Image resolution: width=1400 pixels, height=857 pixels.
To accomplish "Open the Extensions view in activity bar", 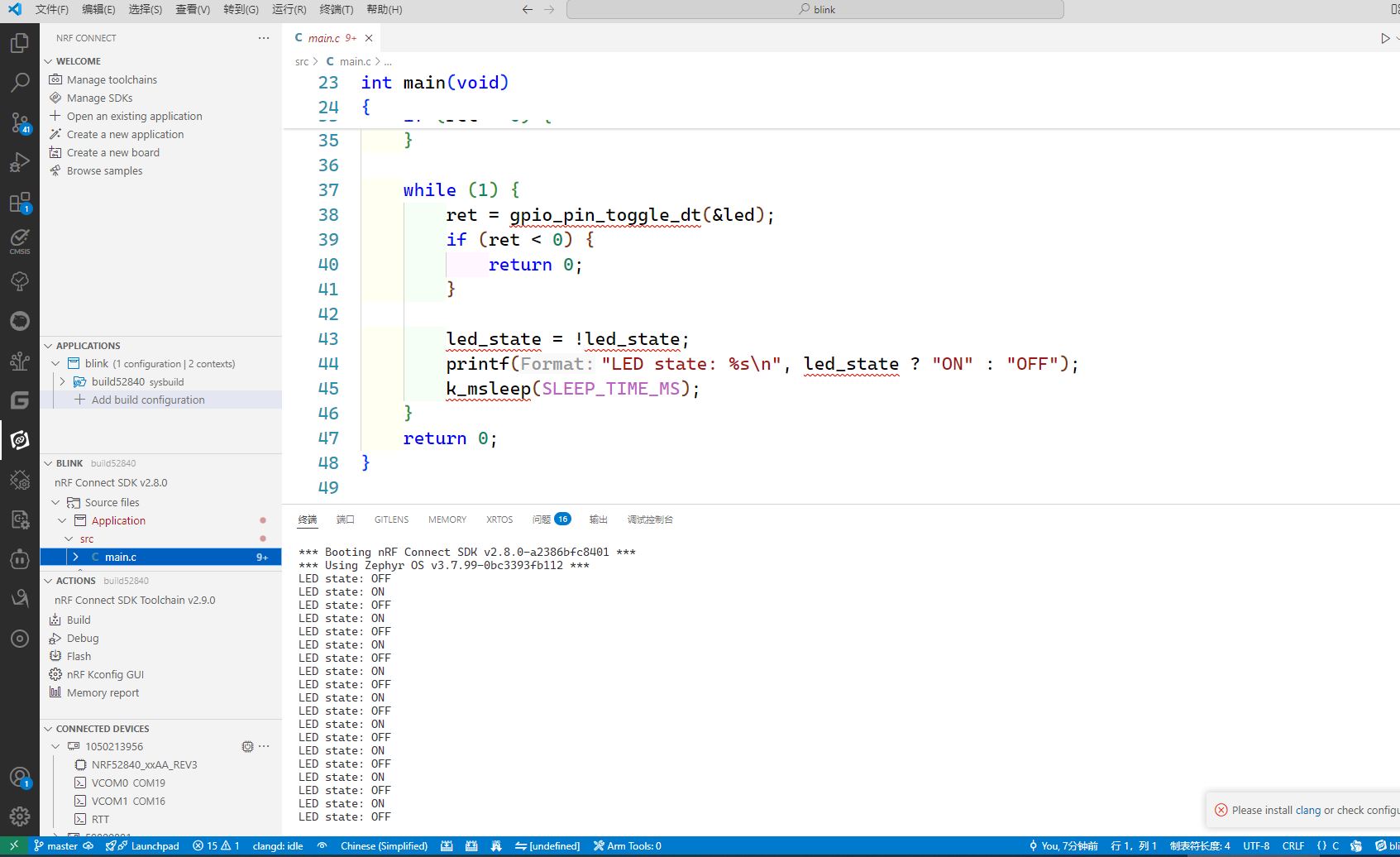I will pyautogui.click(x=20, y=202).
